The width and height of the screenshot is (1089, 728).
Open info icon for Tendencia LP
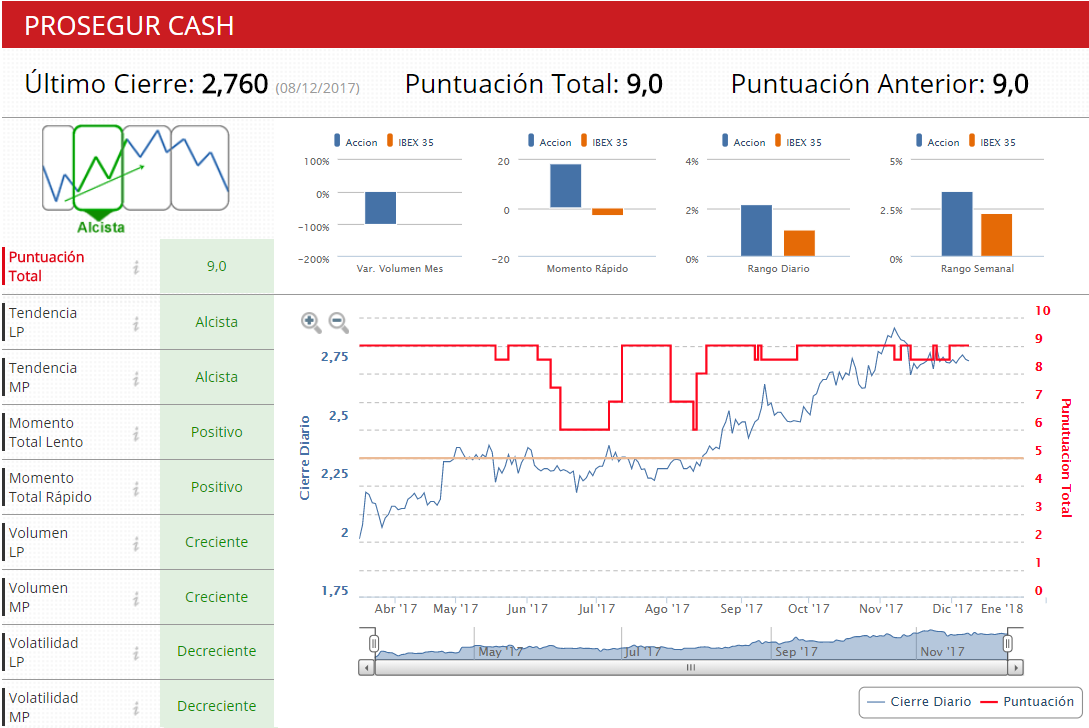pyautogui.click(x=136, y=323)
